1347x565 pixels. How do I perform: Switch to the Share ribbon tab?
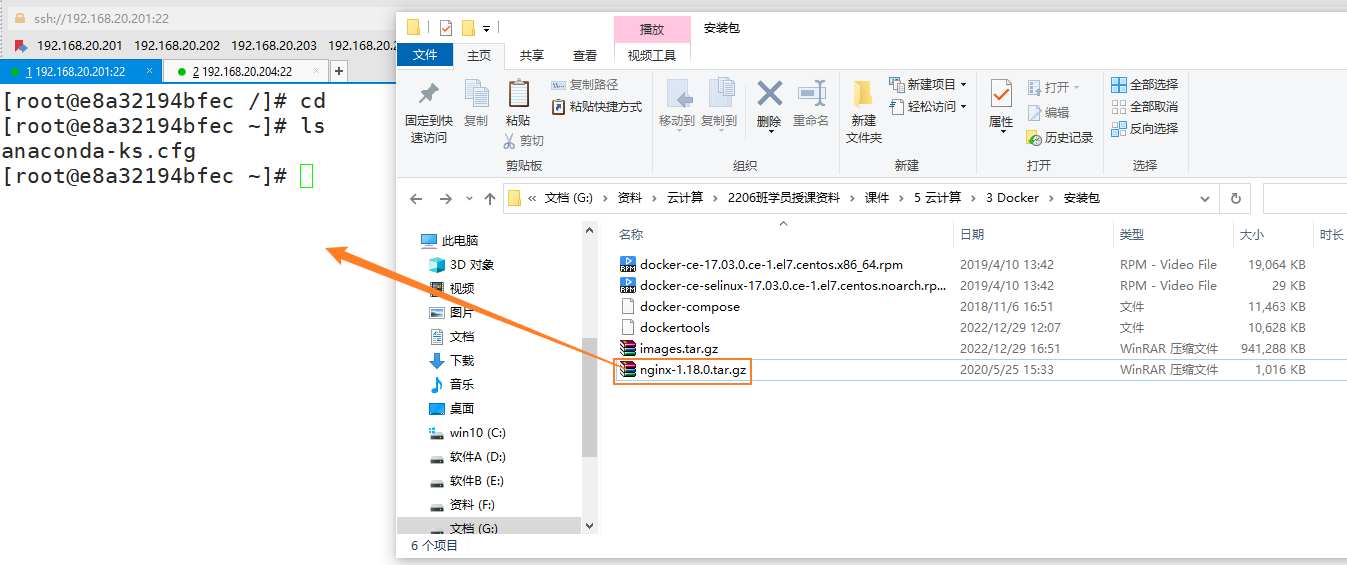pyautogui.click(x=532, y=56)
